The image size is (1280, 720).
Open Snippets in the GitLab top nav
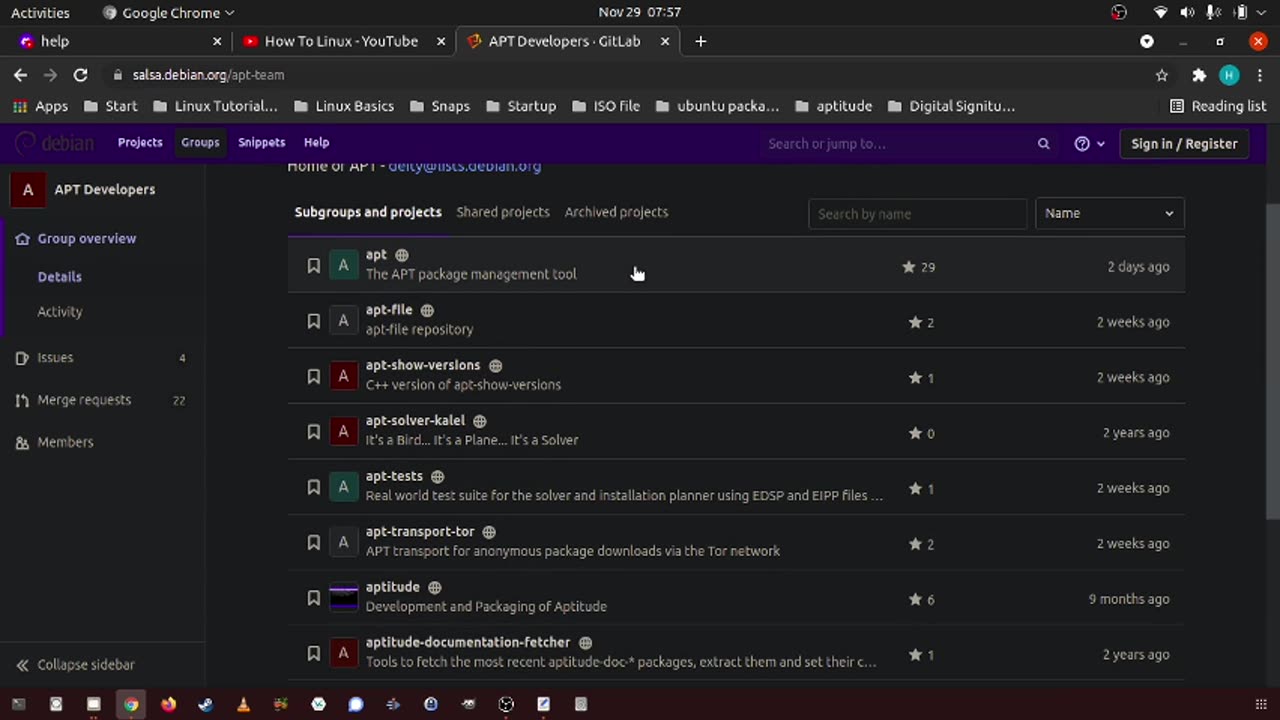pos(262,143)
